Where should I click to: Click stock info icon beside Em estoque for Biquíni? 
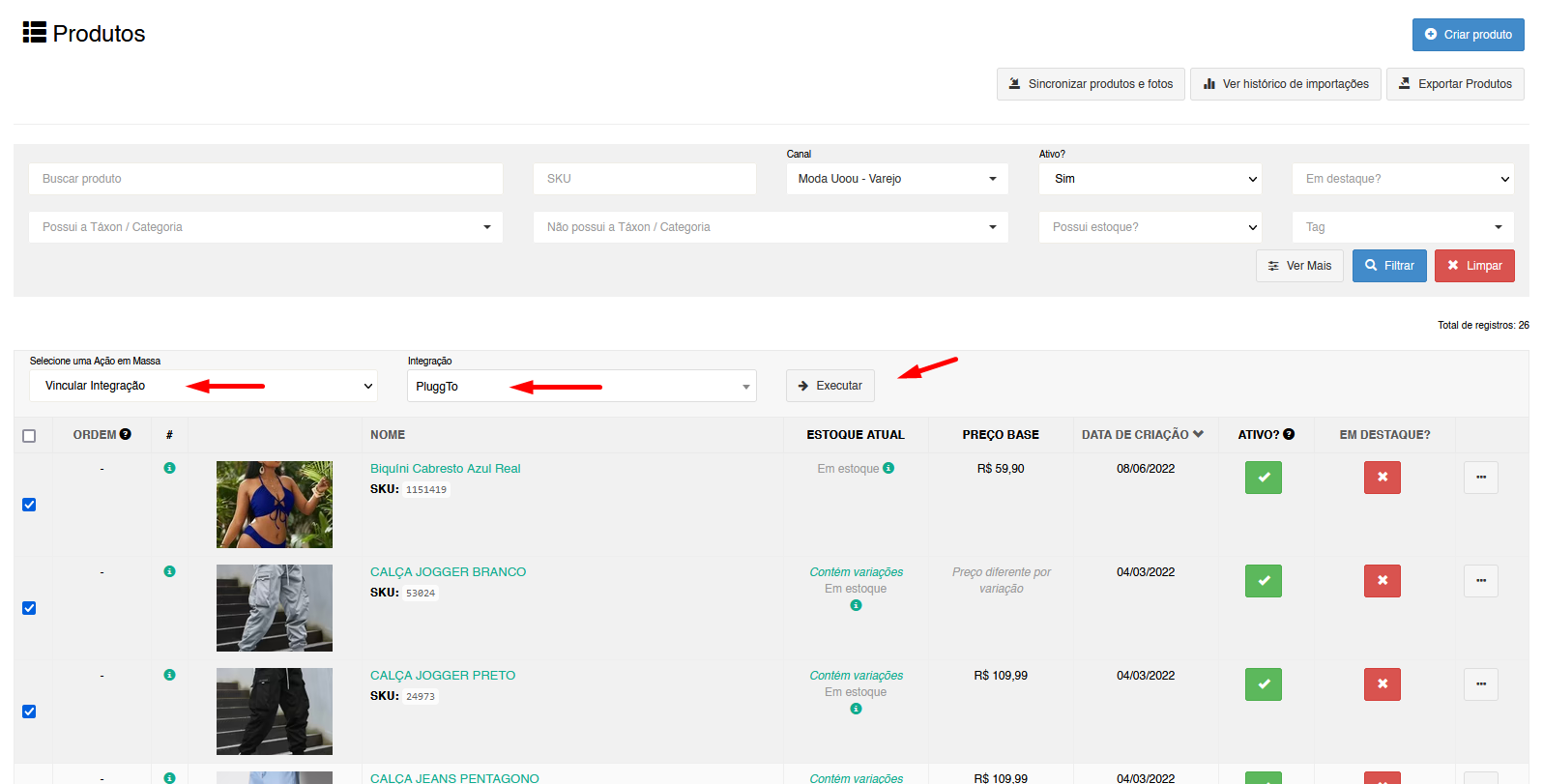[888, 468]
